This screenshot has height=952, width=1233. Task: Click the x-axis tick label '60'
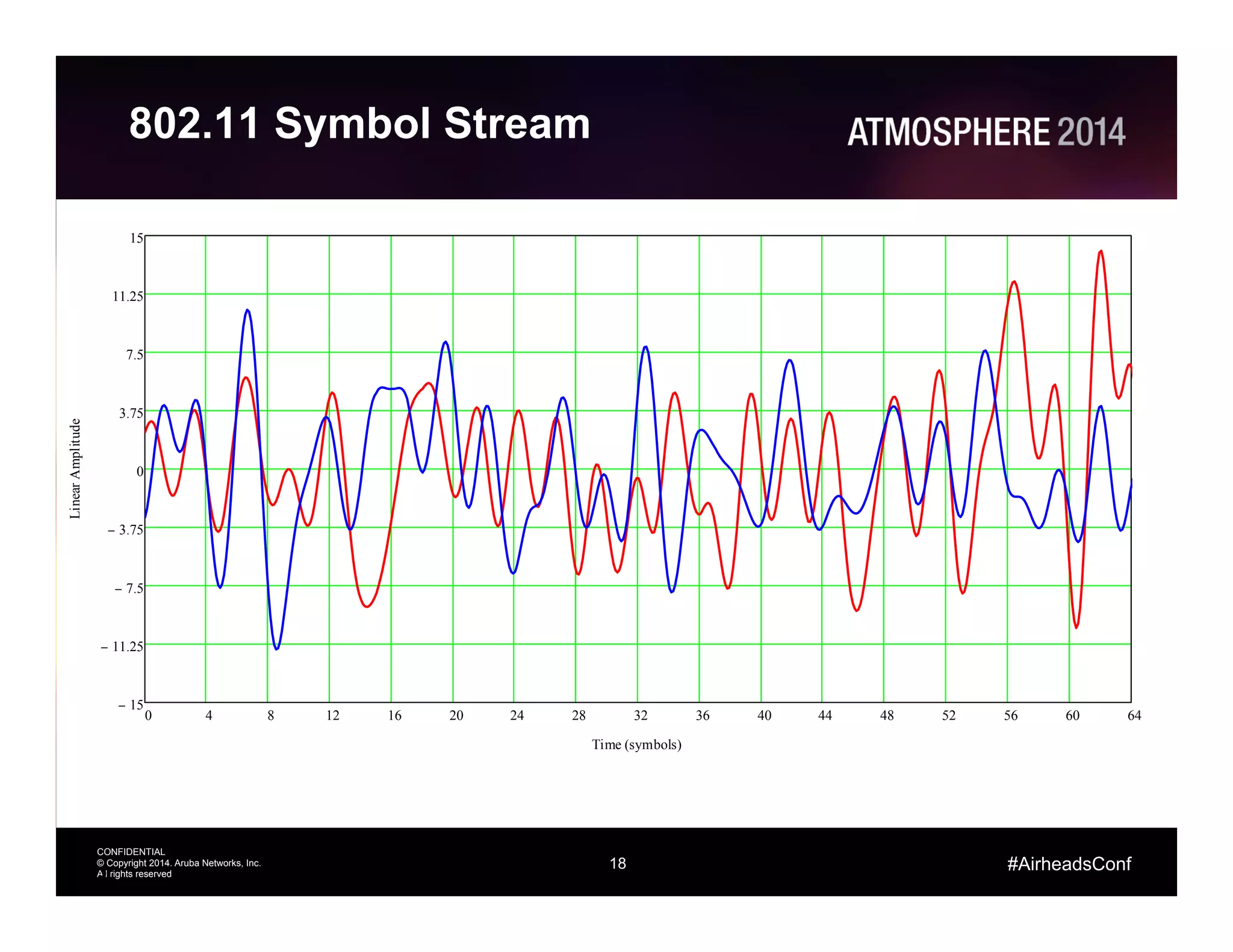pyautogui.click(x=1073, y=716)
